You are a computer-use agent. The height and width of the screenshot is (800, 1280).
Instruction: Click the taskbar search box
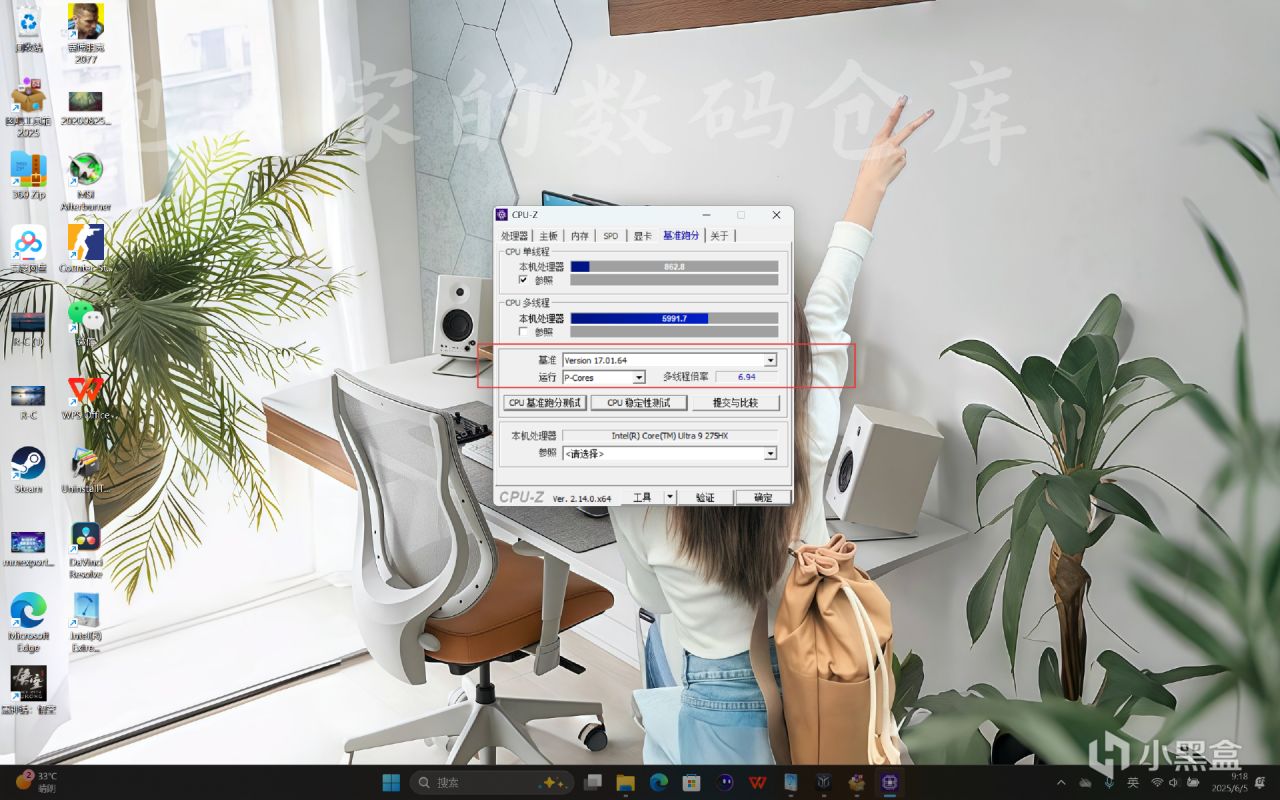pyautogui.click(x=492, y=782)
